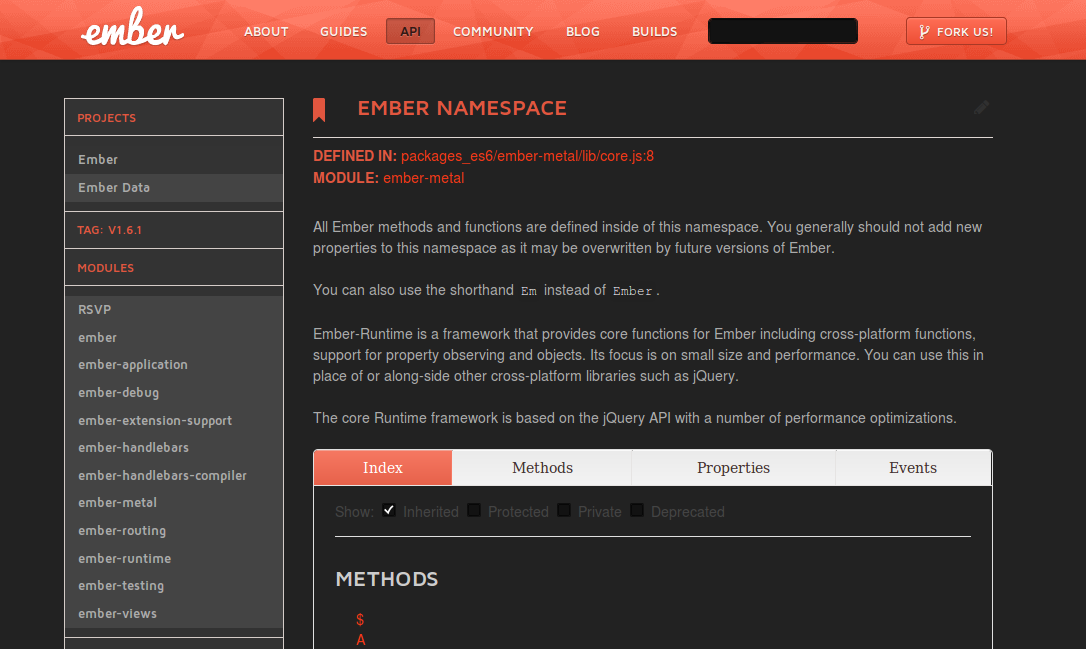
Task: Open the ember-debug module
Action: [x=174, y=392]
